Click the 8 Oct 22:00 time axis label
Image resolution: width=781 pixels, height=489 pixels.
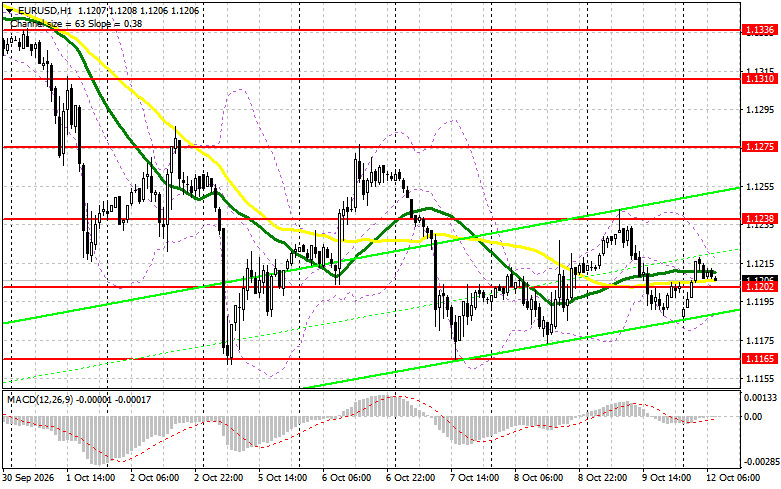[603, 478]
